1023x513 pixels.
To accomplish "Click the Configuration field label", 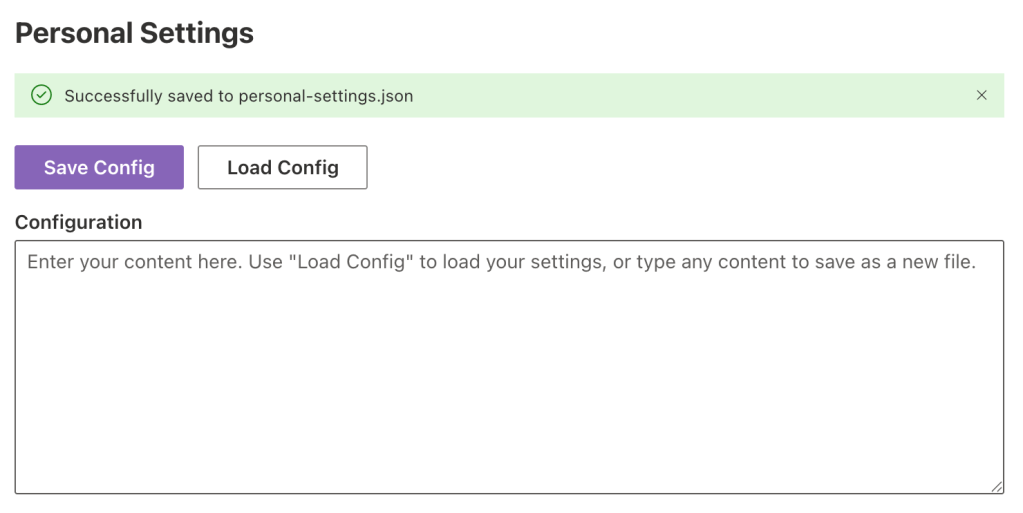I will [x=78, y=222].
